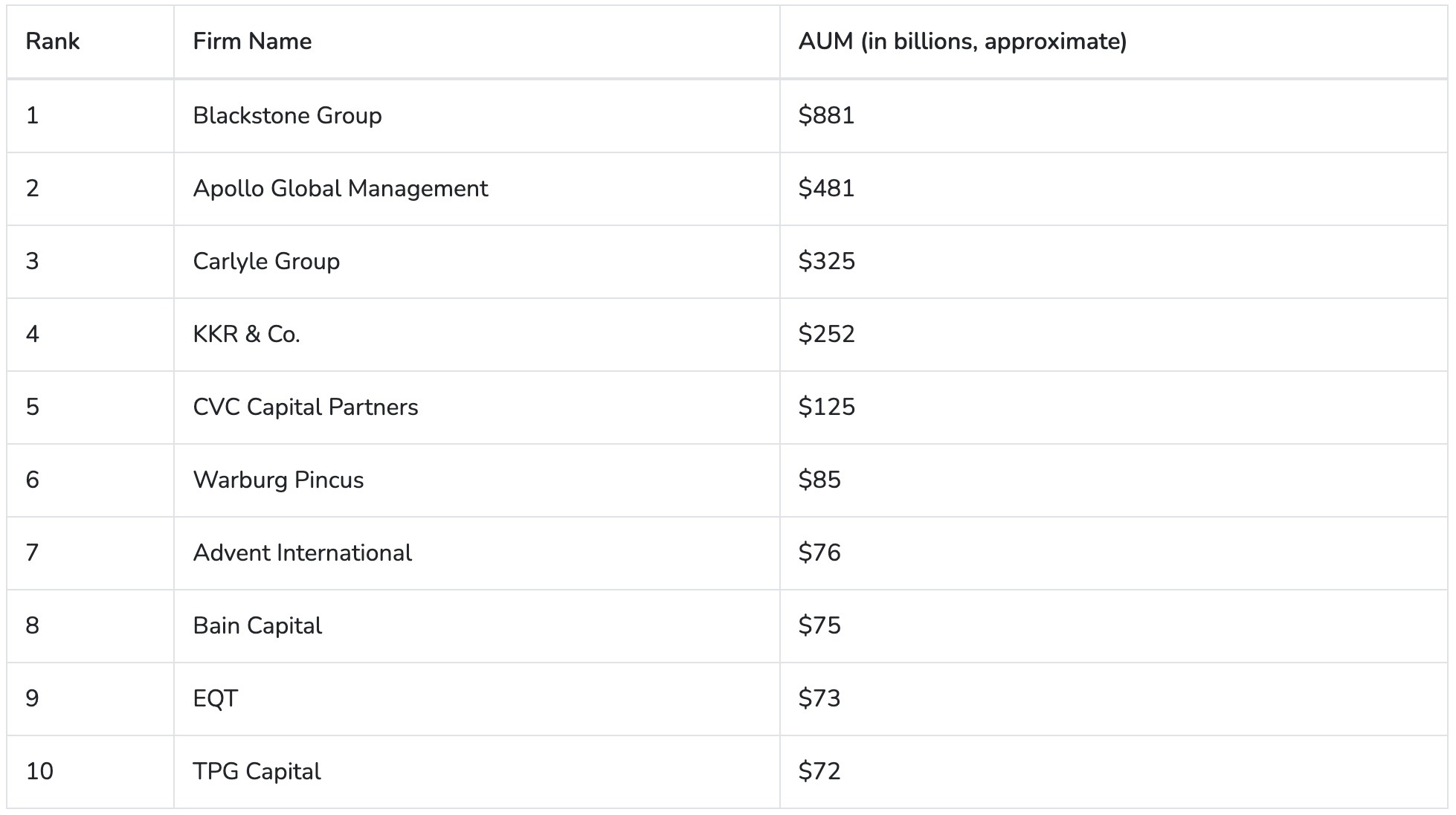Select the $252 AUM value
The width and height of the screenshot is (1456, 815).
[826, 335]
